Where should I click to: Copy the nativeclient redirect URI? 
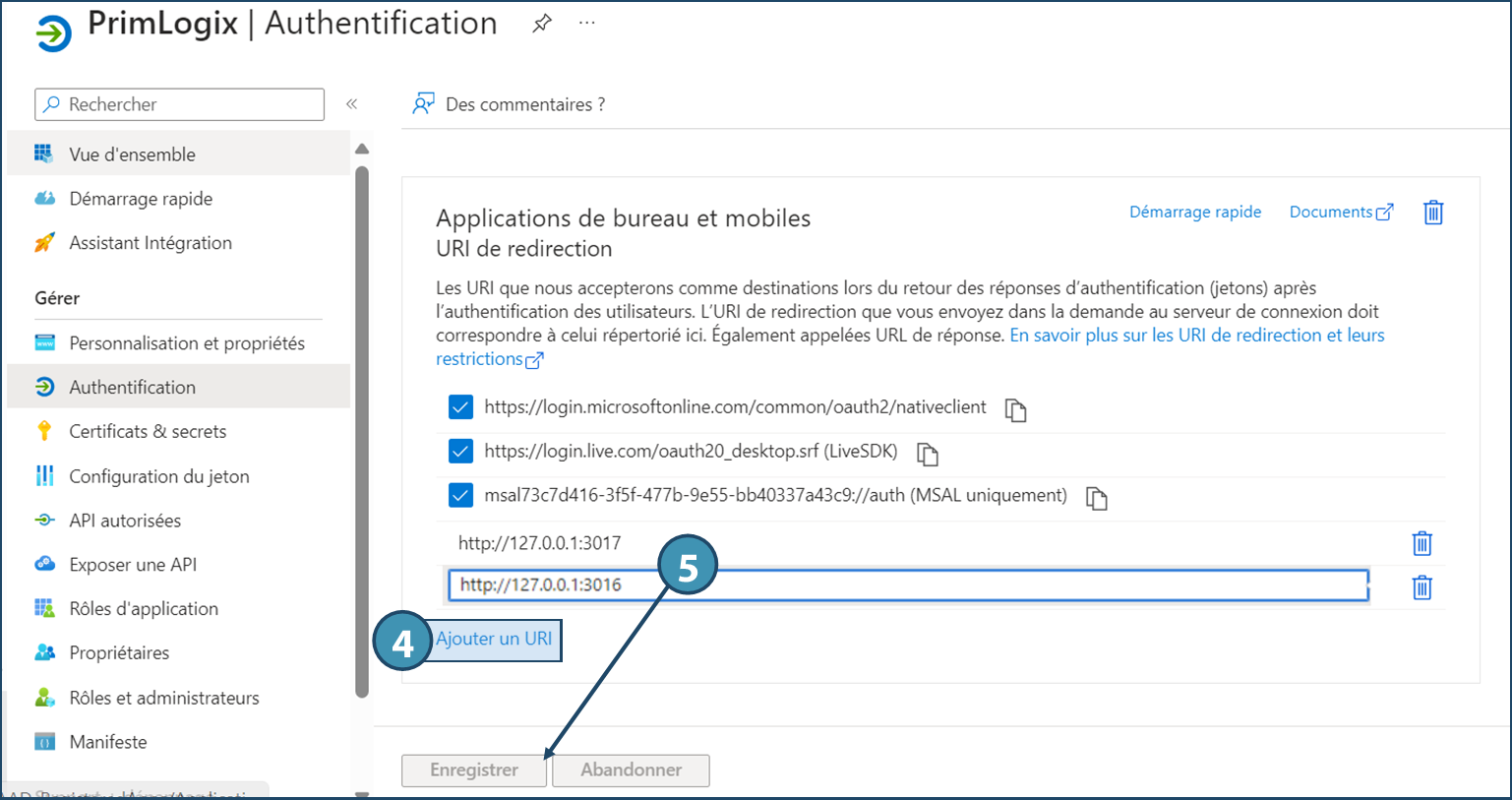pyautogui.click(x=1015, y=410)
